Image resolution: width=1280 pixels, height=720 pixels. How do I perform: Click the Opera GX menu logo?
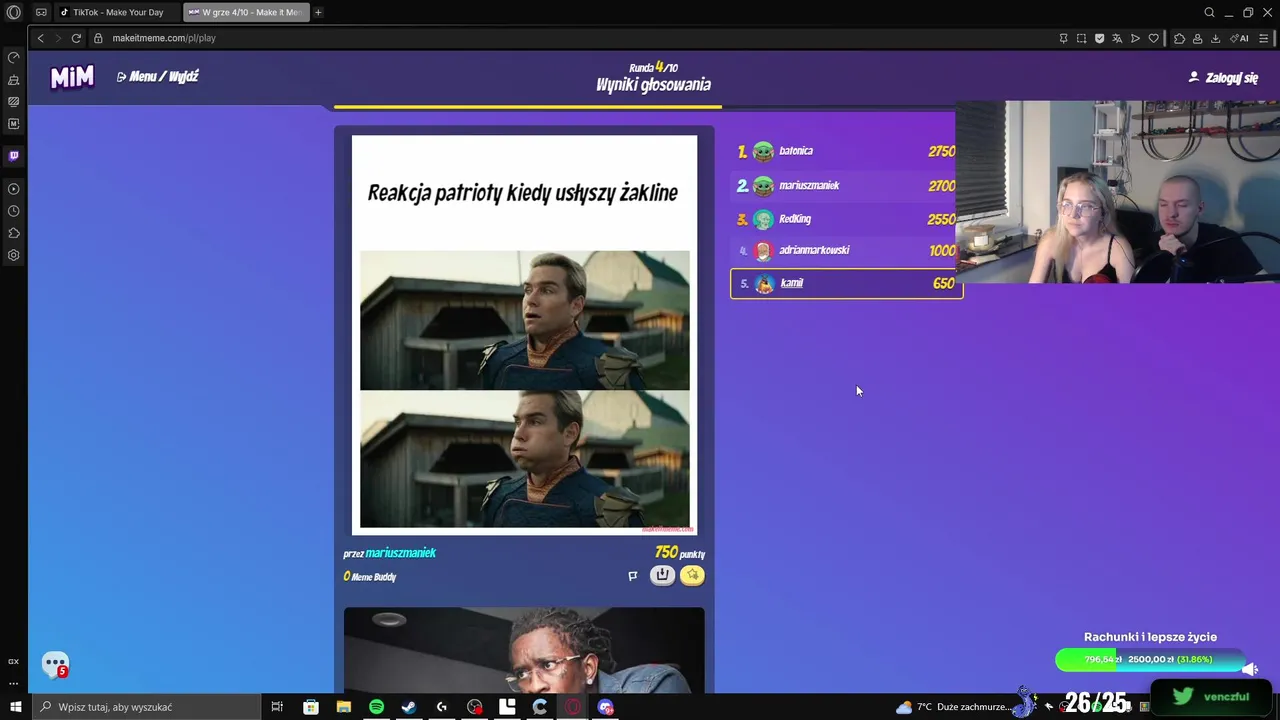tap(14, 12)
